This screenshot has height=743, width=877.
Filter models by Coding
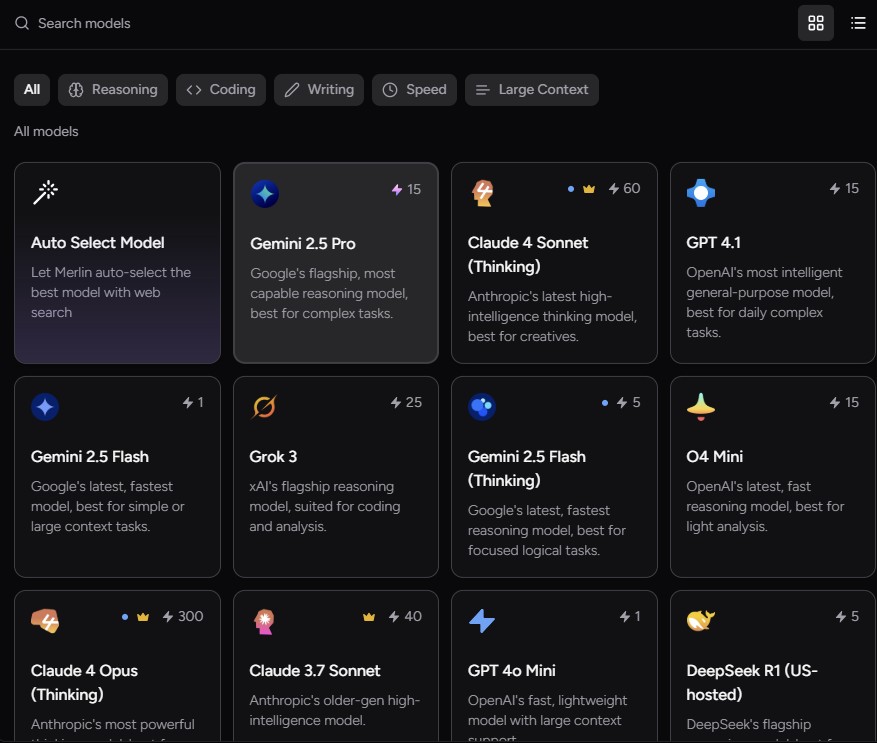click(x=221, y=89)
